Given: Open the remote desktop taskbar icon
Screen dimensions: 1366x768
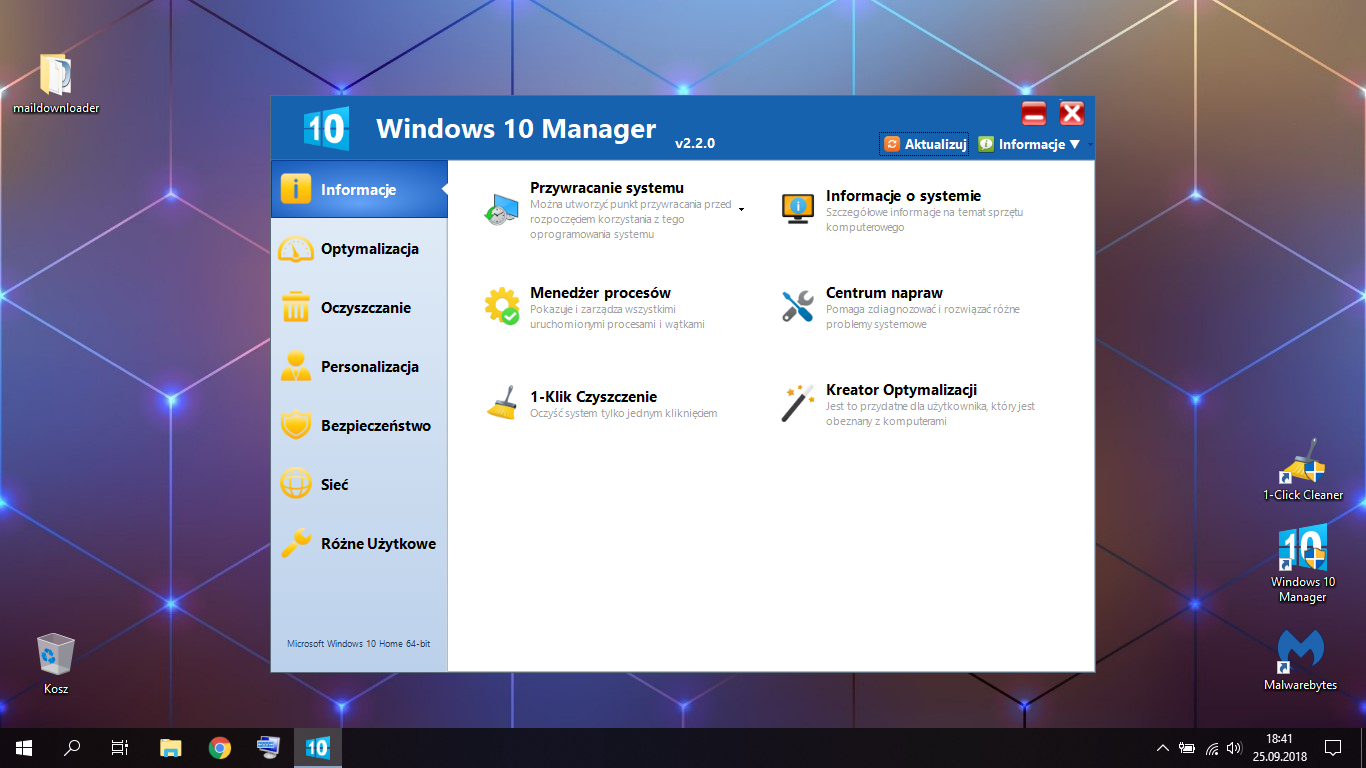Looking at the screenshot, I should pos(268,747).
